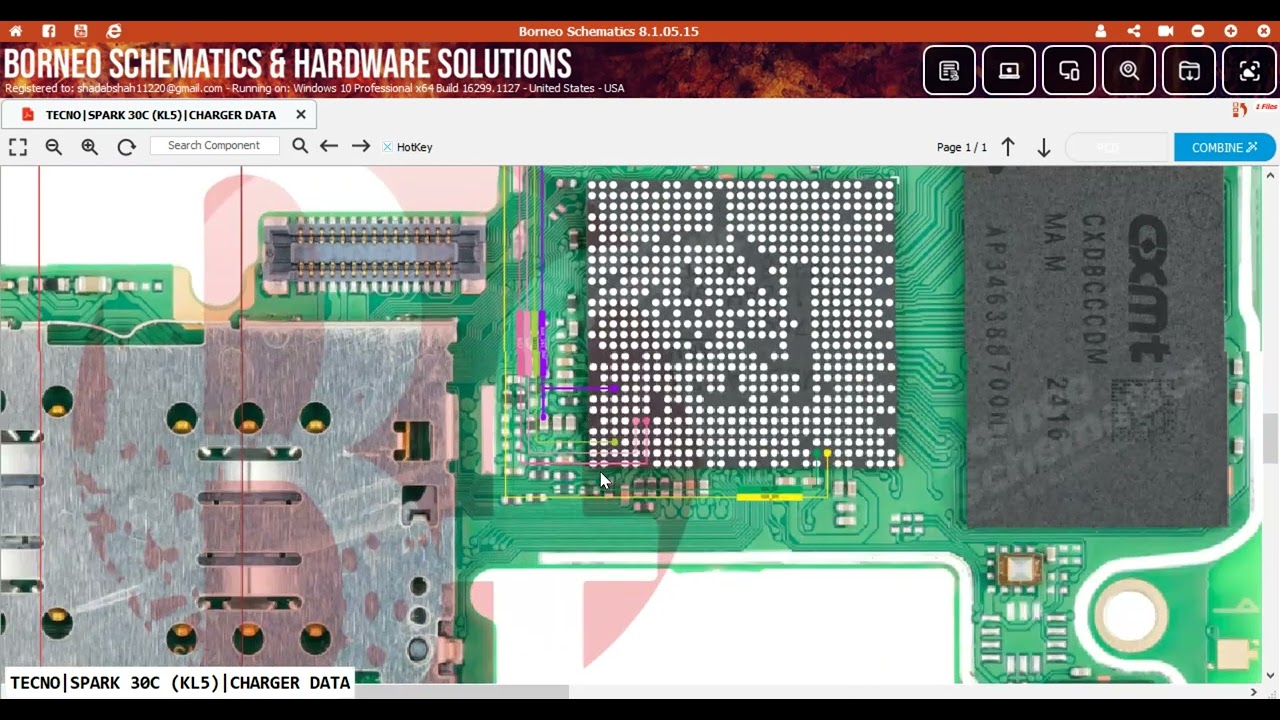Open the document list tool button

pyautogui.click(x=949, y=71)
